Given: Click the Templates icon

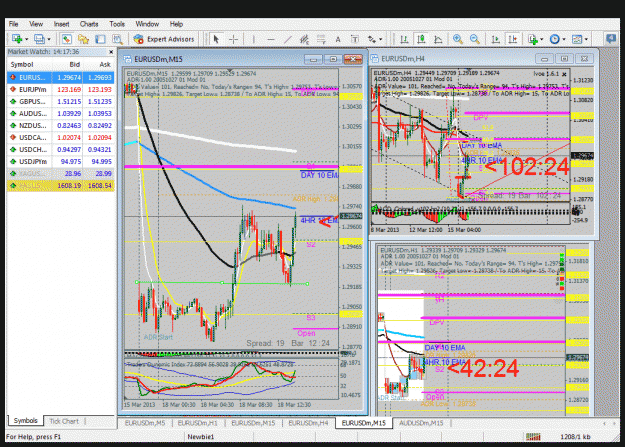Looking at the screenshot, I should pos(577,39).
